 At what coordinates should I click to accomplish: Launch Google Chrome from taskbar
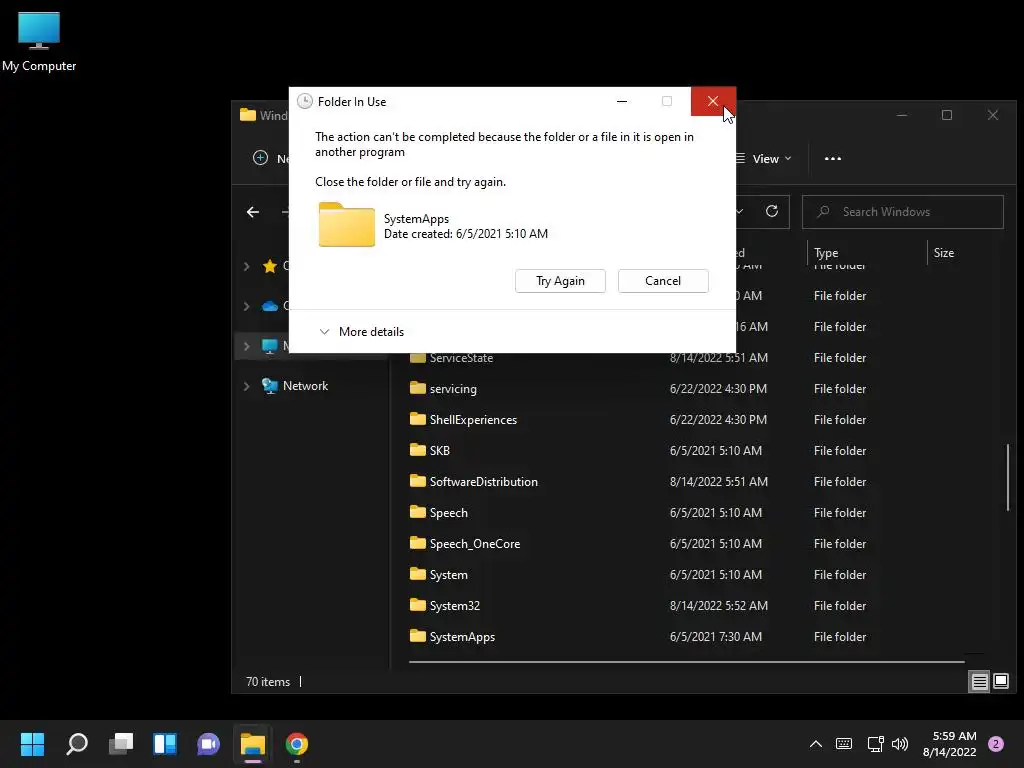(x=296, y=744)
